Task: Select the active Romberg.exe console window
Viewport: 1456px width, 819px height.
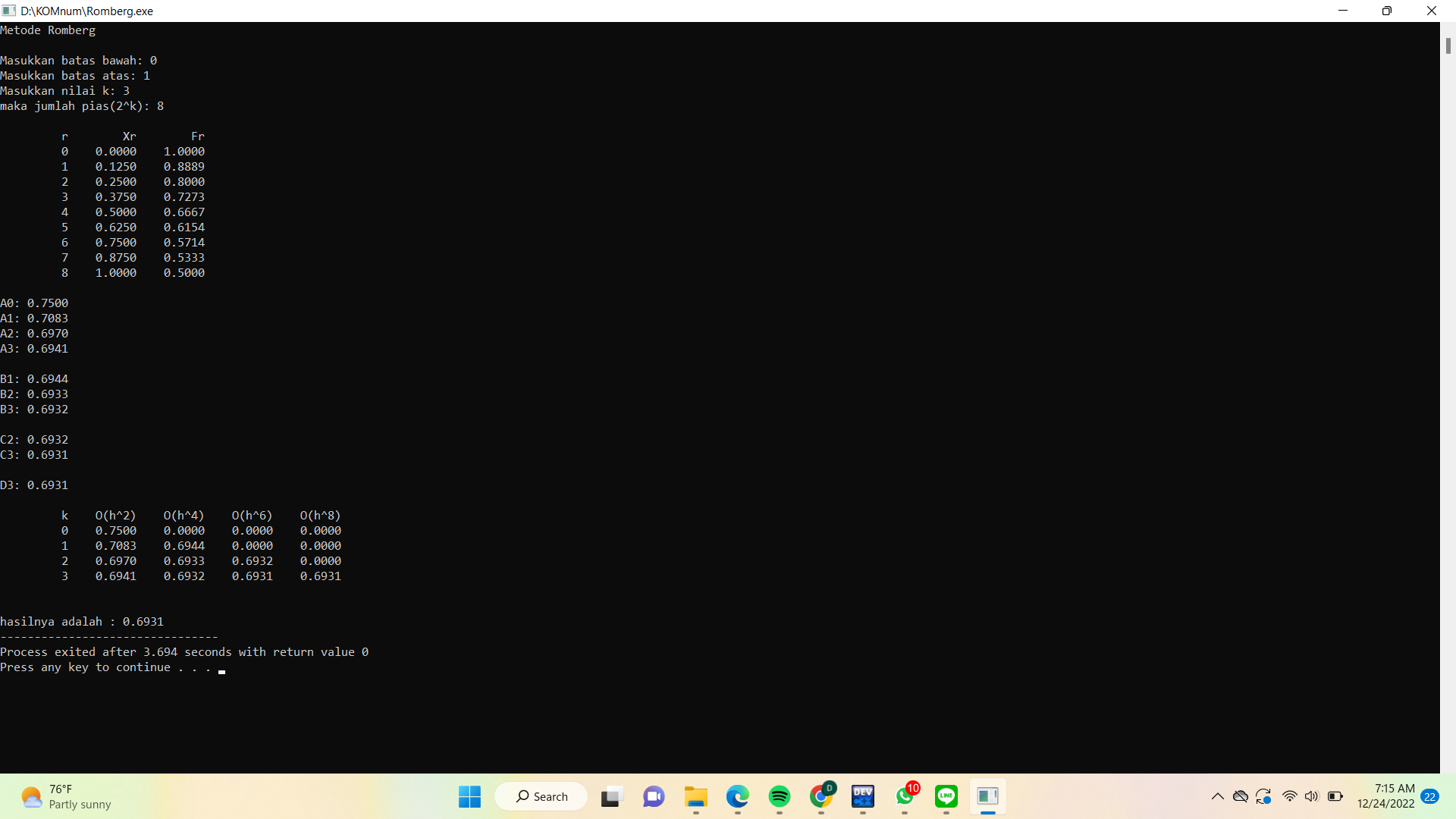Action: (x=987, y=797)
